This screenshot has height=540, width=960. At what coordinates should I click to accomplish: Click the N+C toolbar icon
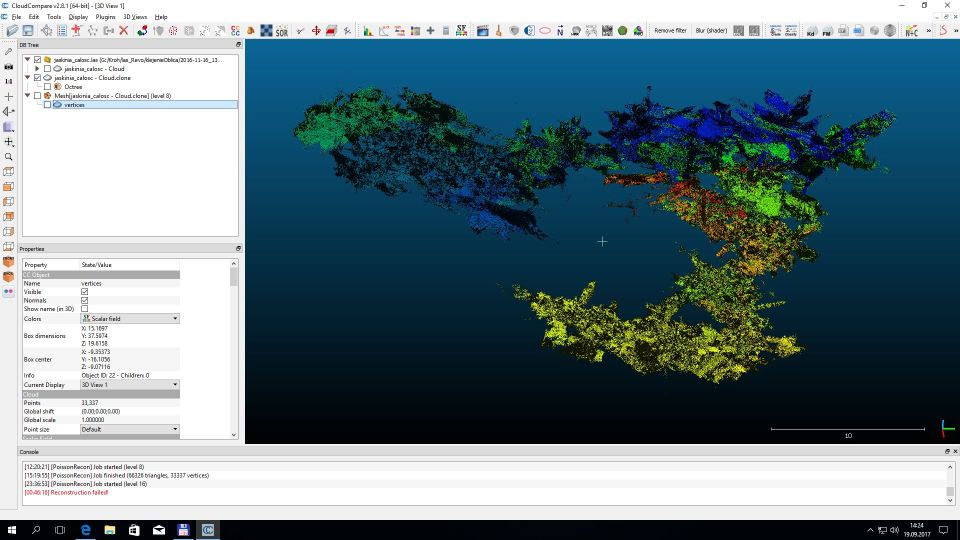[x=912, y=31]
